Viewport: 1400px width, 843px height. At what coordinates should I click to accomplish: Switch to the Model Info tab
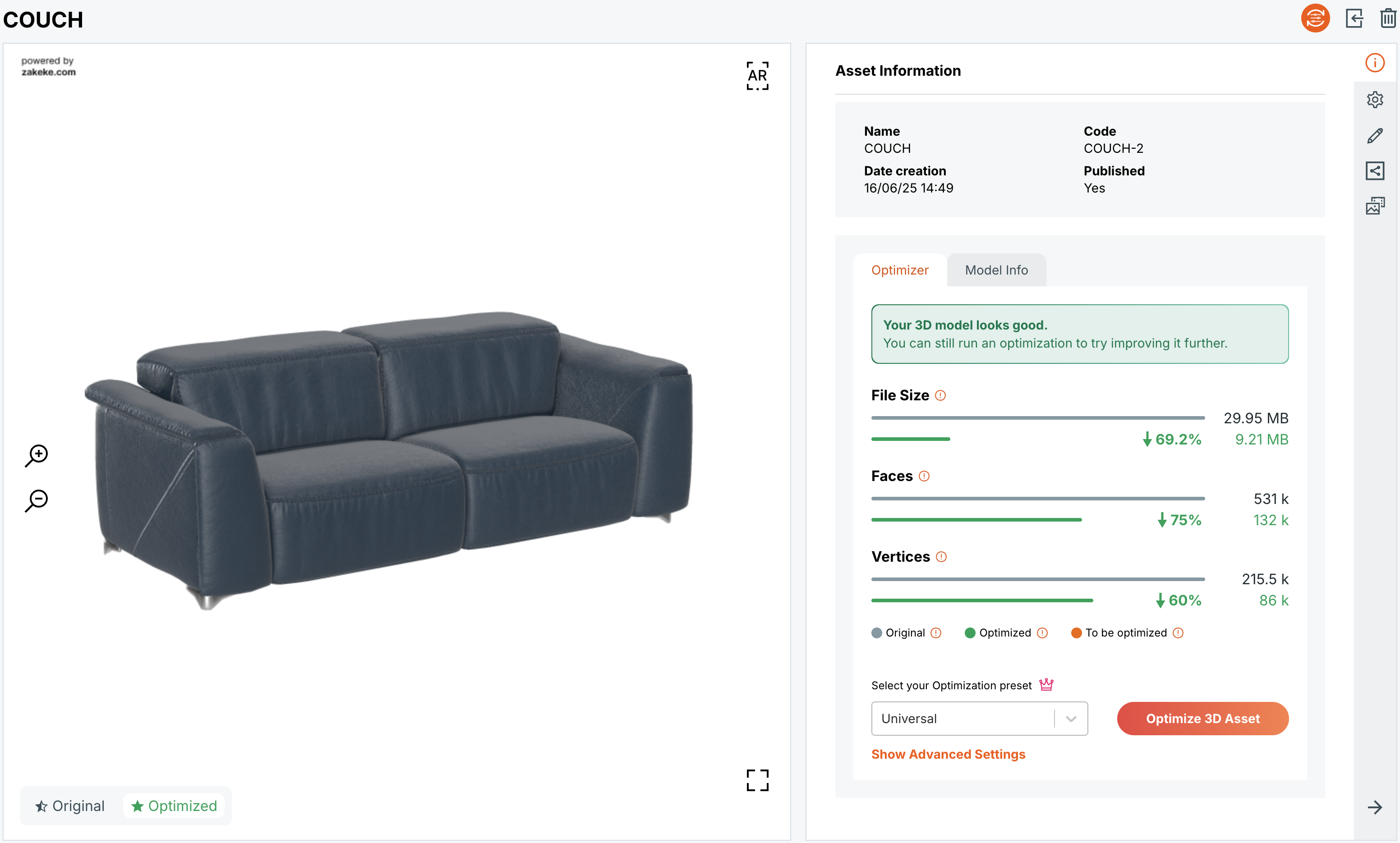[997, 270]
